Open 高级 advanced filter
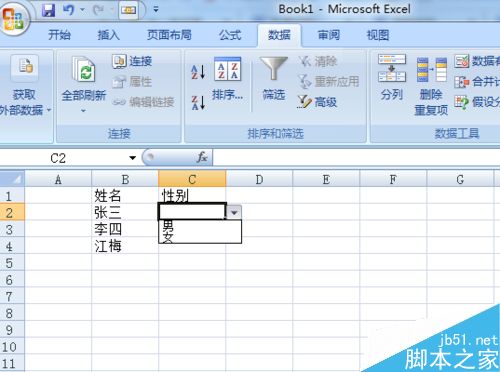Image resolution: width=500 pixels, height=372 pixels. [x=317, y=102]
